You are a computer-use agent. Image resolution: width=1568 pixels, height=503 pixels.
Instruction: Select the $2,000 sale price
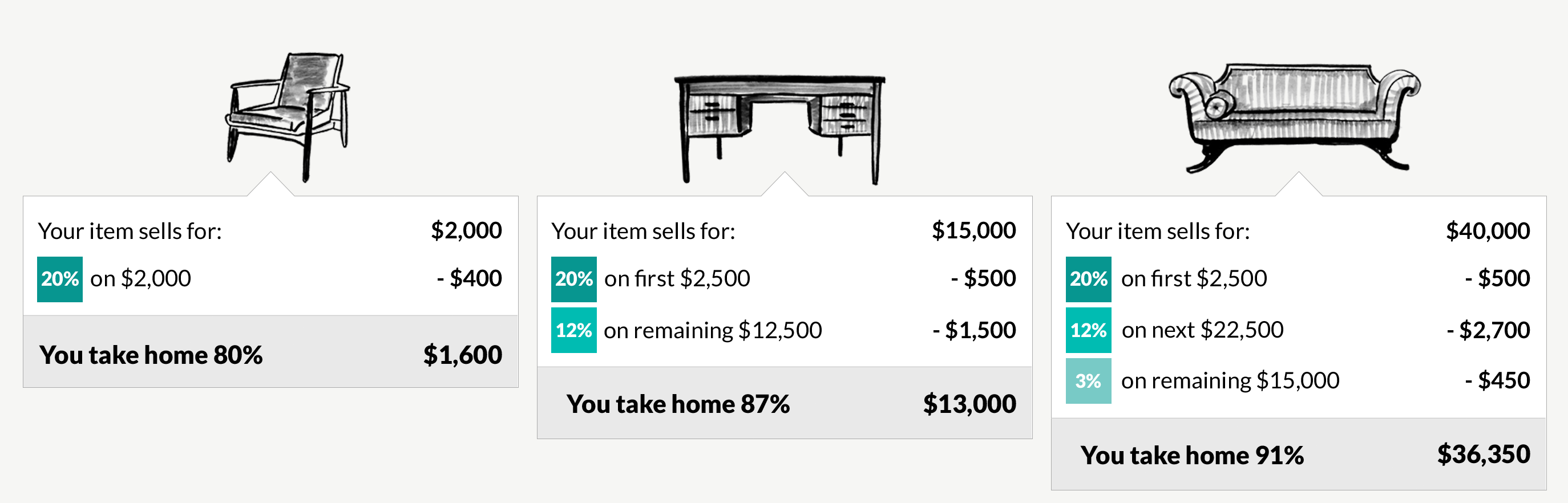(466, 230)
